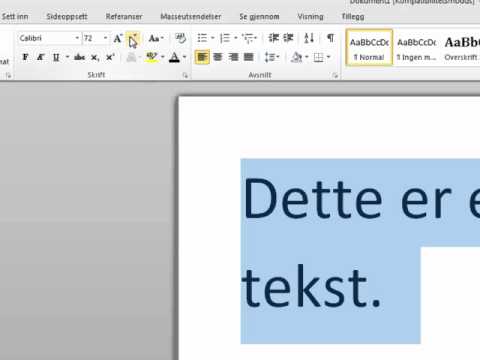This screenshot has height=360, width=480.
Task: Apply the Overskrift heading style
Action: [x=461, y=48]
